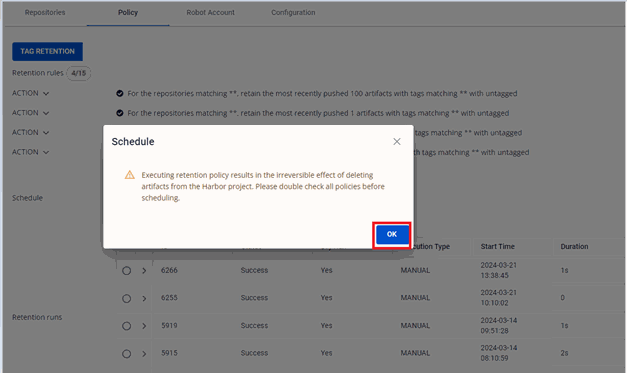Confirm the Schedule dialog with OK
627x373 pixels.
pos(392,234)
